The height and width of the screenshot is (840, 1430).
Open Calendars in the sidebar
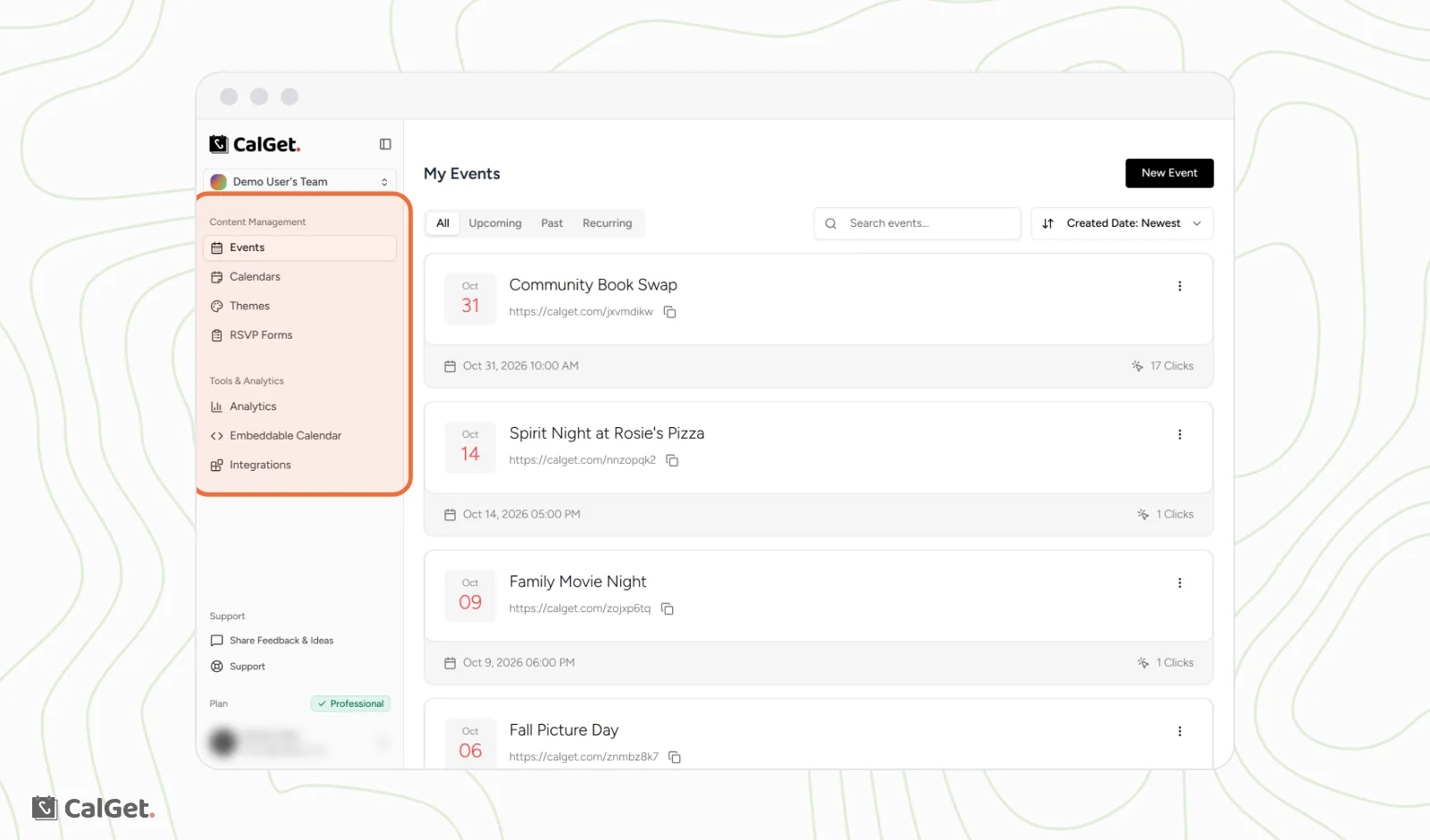point(299,277)
